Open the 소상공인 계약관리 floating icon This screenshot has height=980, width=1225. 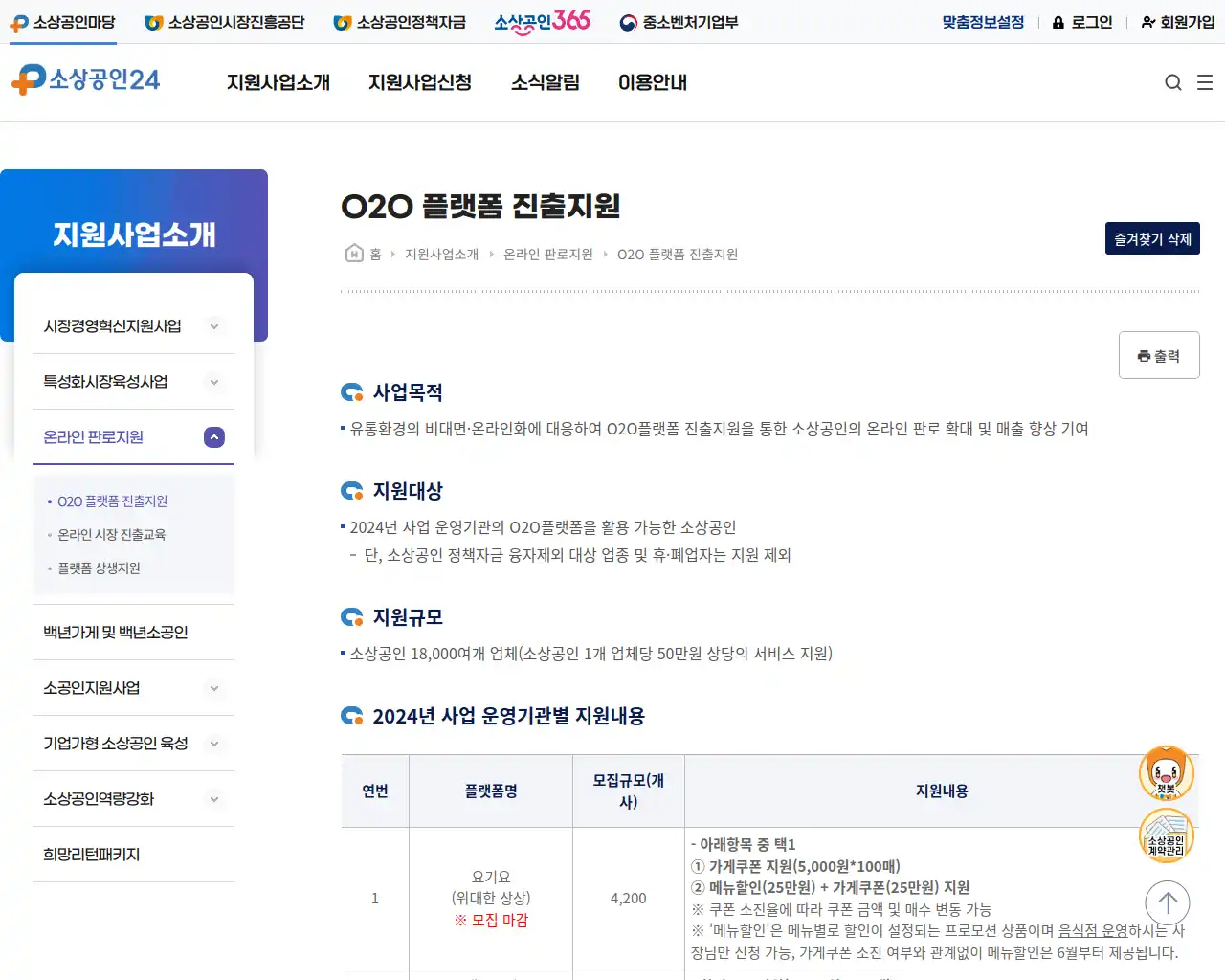[x=1166, y=835]
